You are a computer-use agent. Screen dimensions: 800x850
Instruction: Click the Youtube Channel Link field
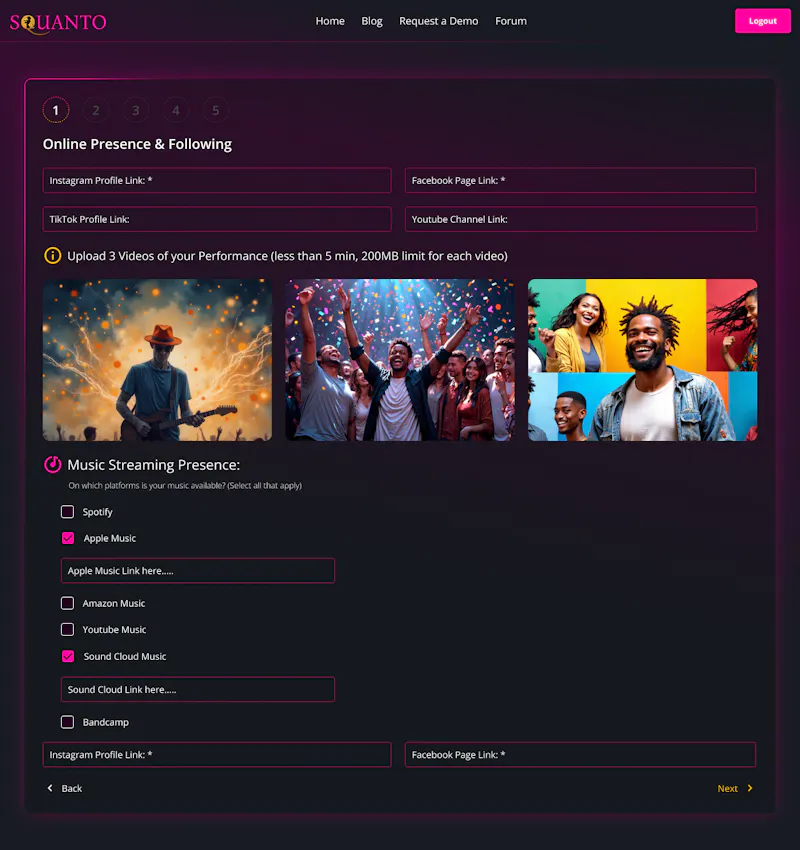(x=580, y=219)
